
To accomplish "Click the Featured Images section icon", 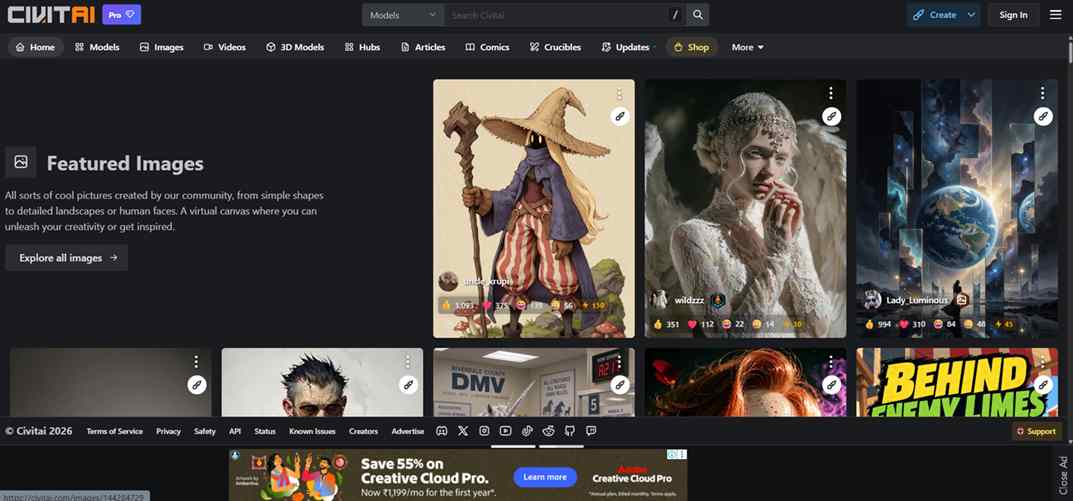I will tap(21, 162).
